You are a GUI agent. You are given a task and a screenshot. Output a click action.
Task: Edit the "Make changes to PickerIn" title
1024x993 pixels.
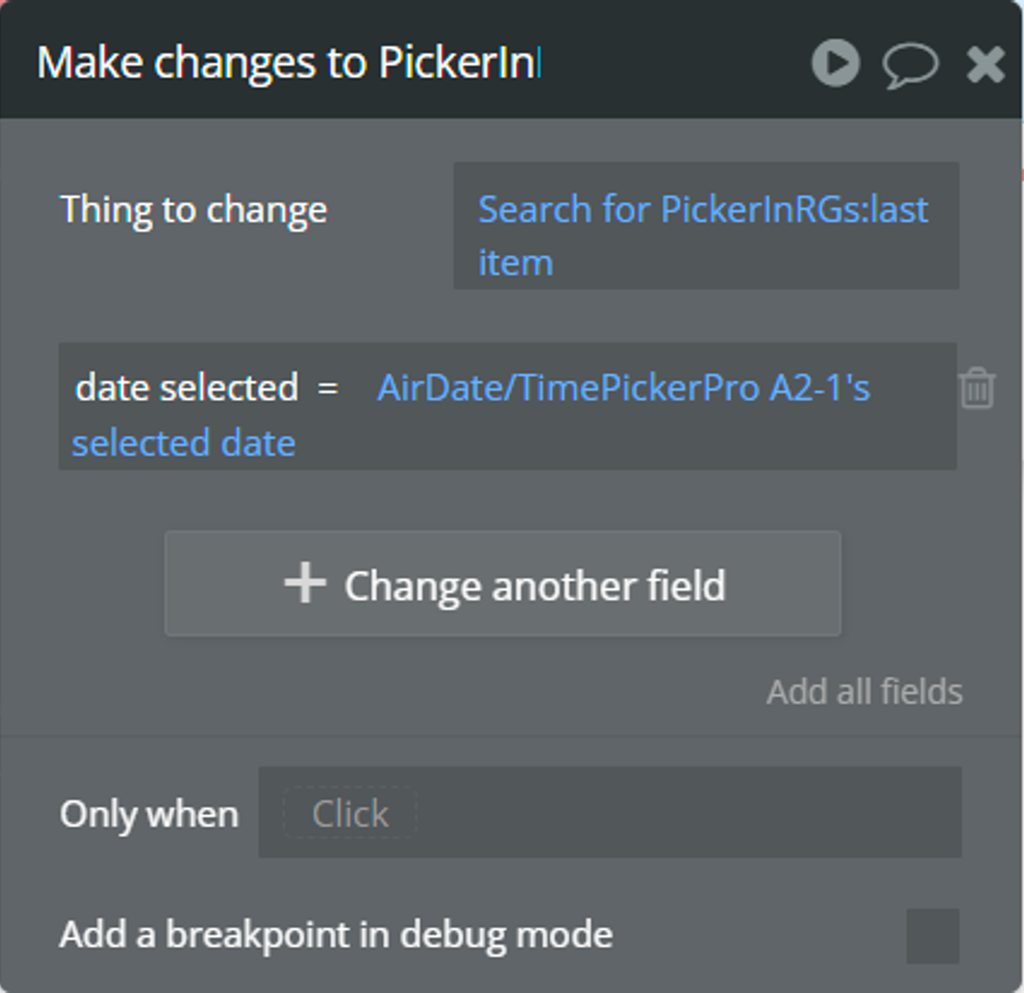click(288, 64)
